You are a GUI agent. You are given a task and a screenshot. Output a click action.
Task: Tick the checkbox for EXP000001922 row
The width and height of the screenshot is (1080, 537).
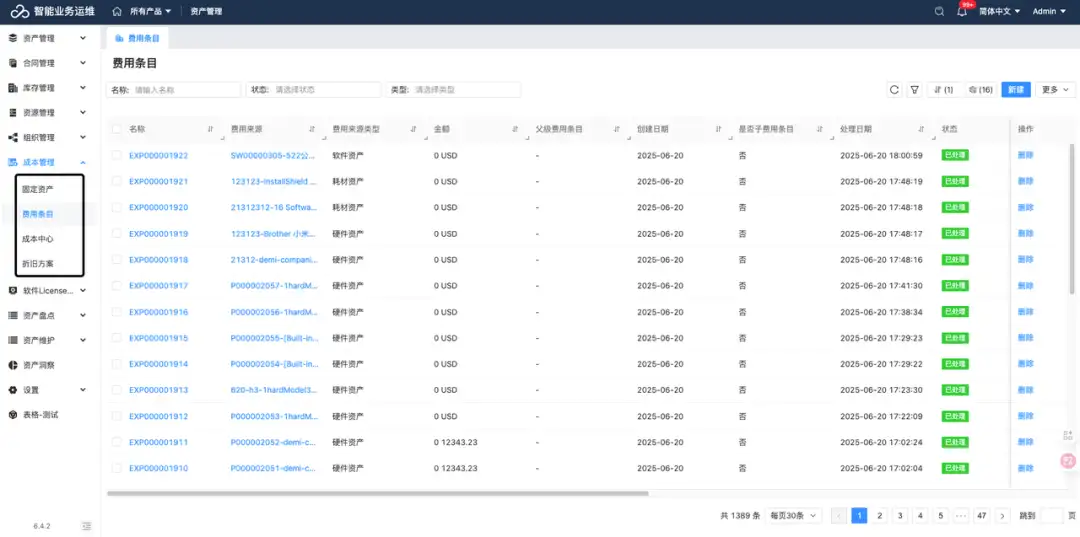116,155
